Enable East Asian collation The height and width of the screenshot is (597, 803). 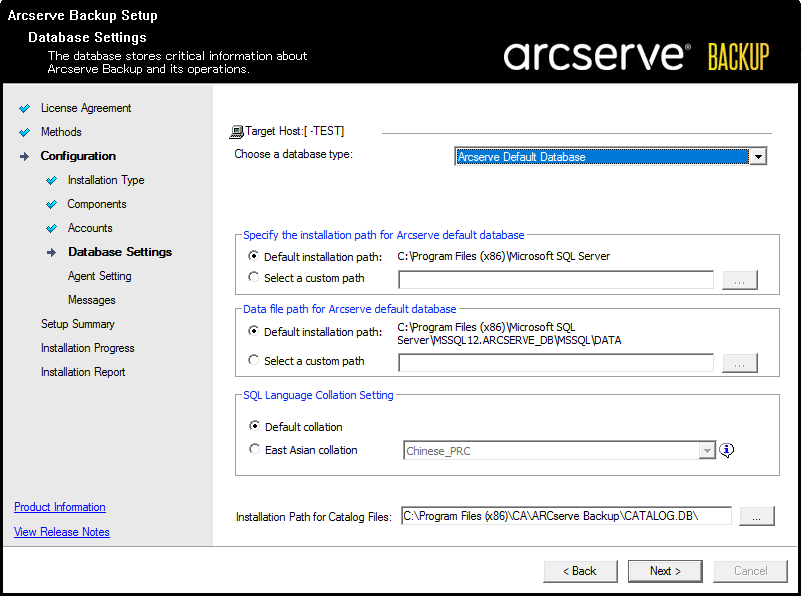[254, 449]
